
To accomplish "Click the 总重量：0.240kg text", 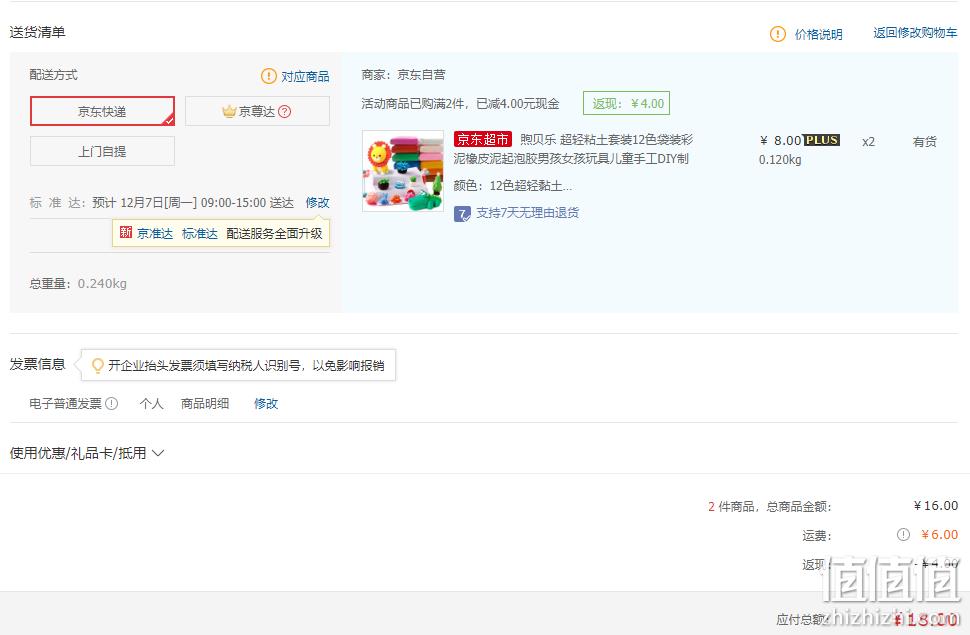I will point(78,283).
